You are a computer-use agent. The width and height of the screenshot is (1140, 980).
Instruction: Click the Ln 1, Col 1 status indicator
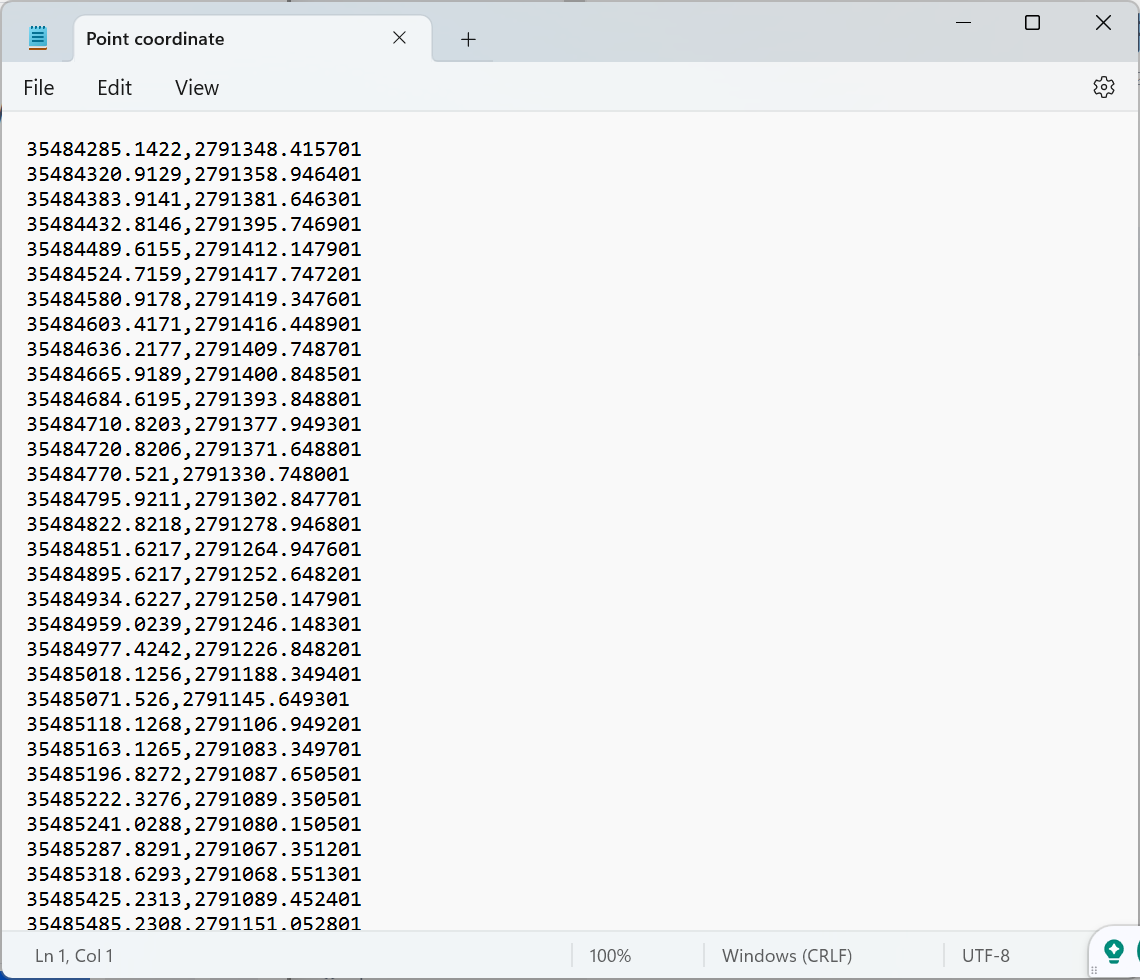click(74, 955)
